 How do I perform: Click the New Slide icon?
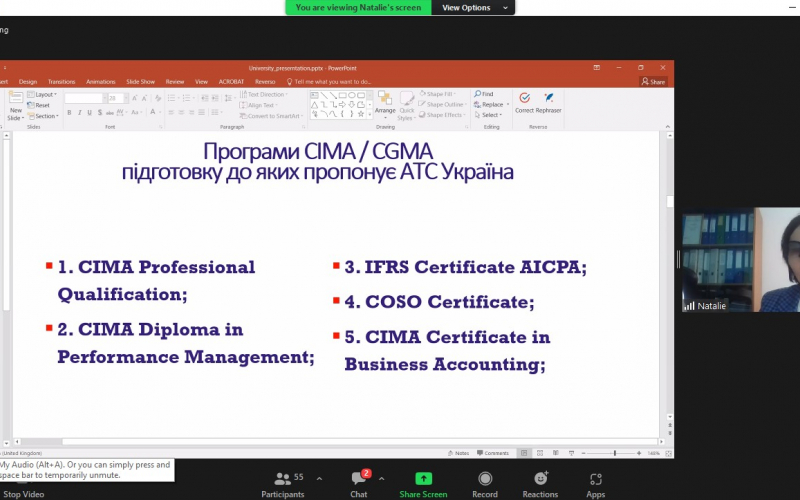pyautogui.click(x=15, y=98)
